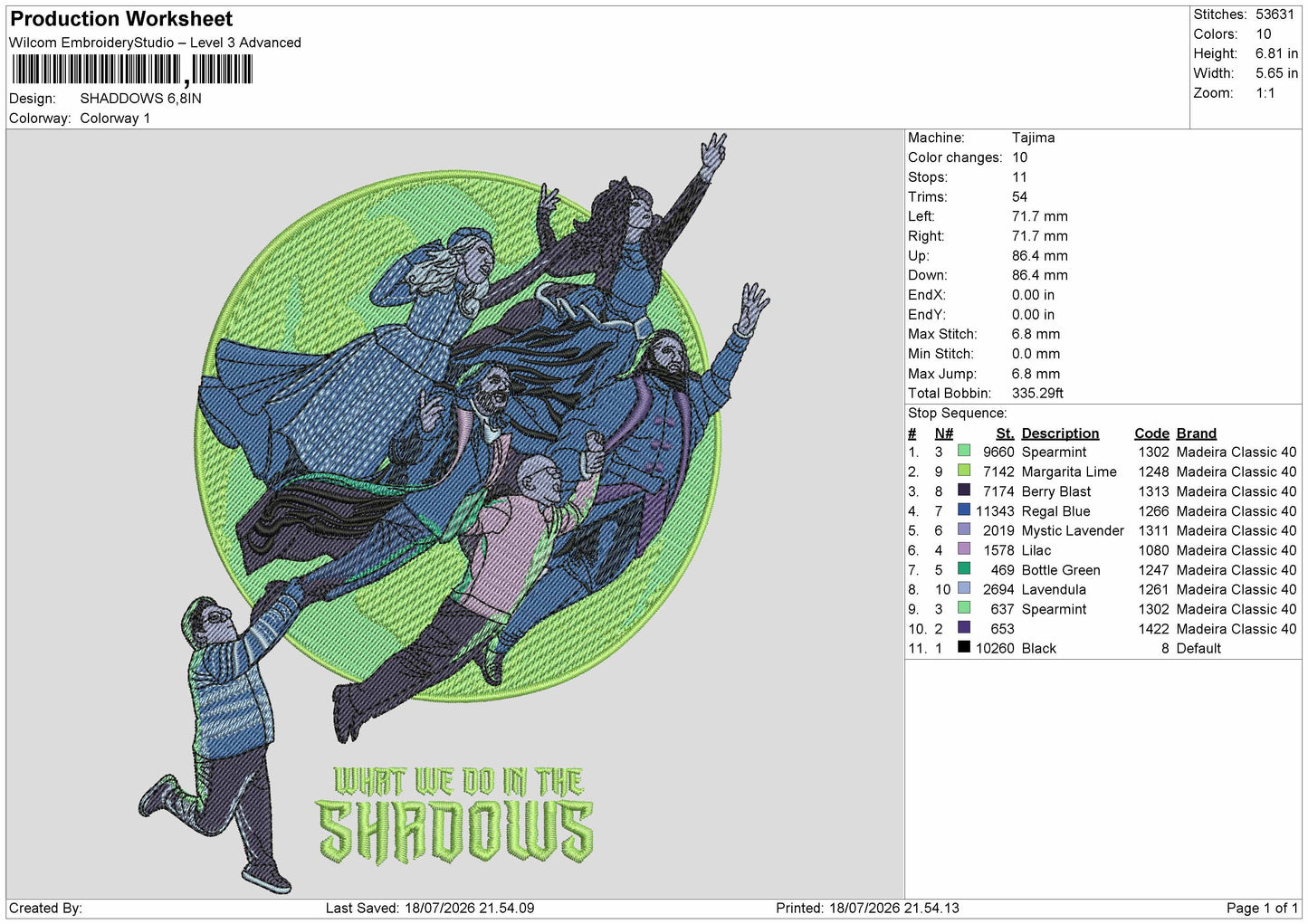Click the stitches value 53631
Viewport: 1308px width, 924px height.
pos(1275,14)
